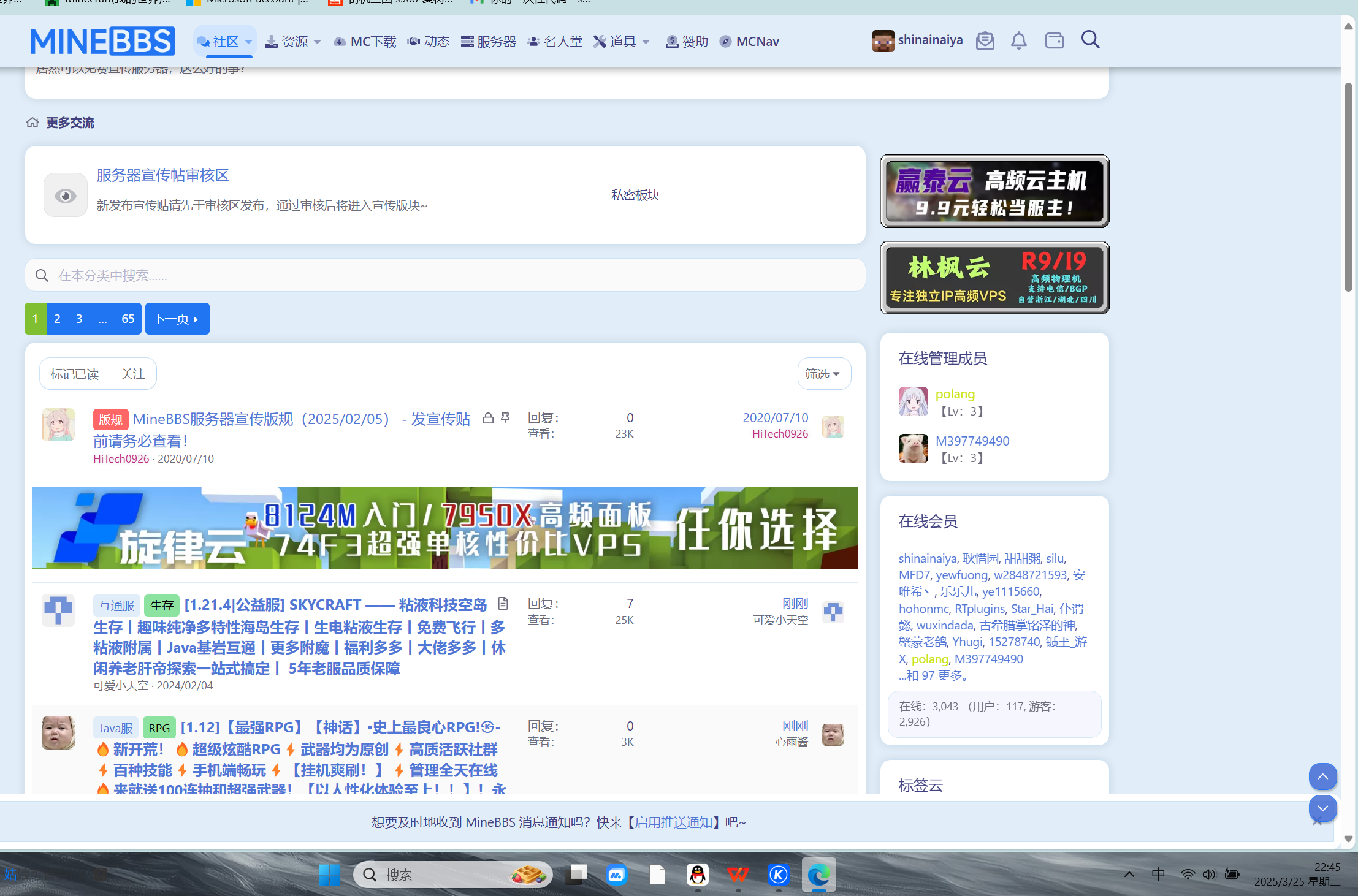
Task: Click the eye icon for 服务器宣传帖审核区
Action: tap(65, 195)
